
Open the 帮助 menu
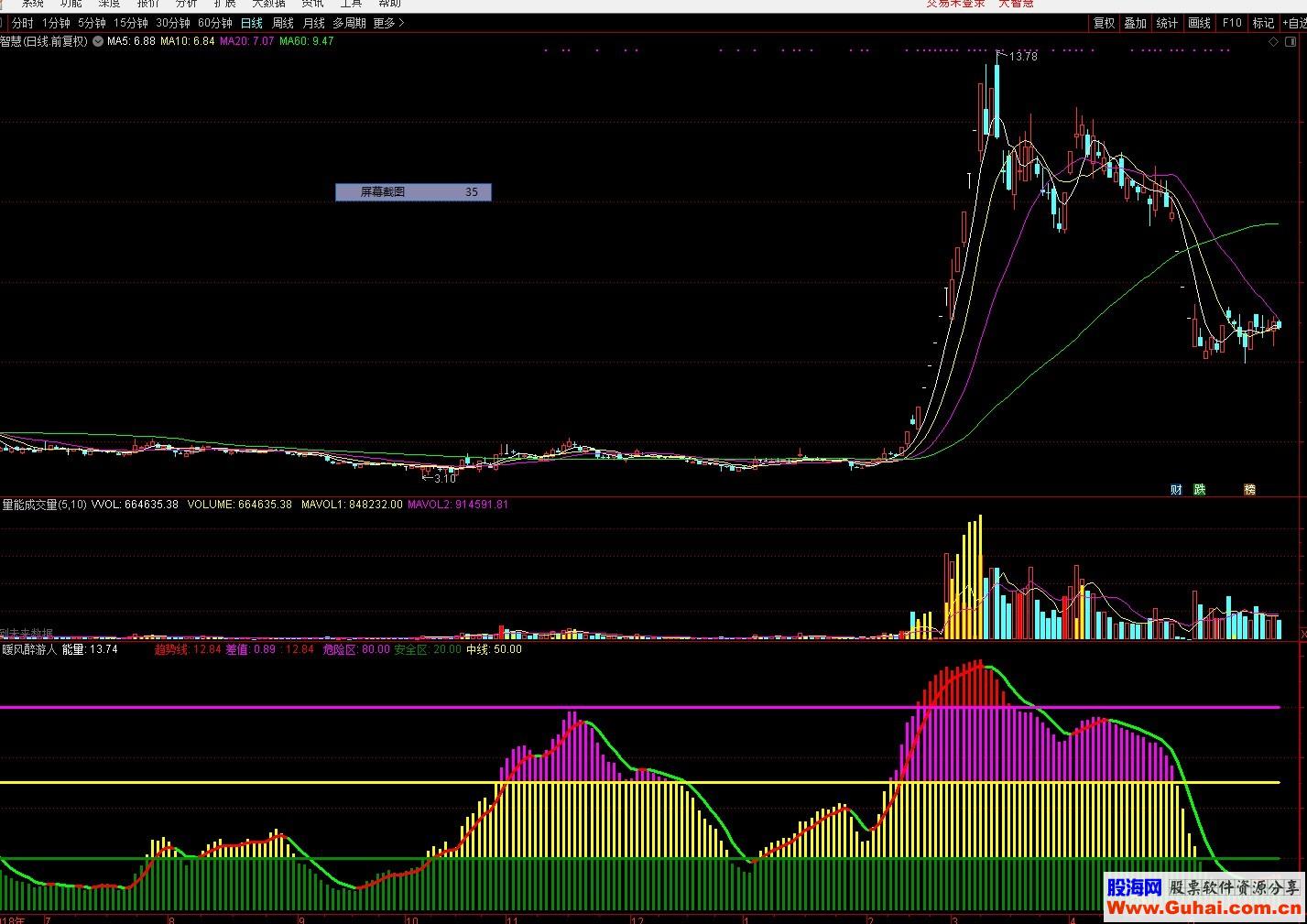[390, 4]
